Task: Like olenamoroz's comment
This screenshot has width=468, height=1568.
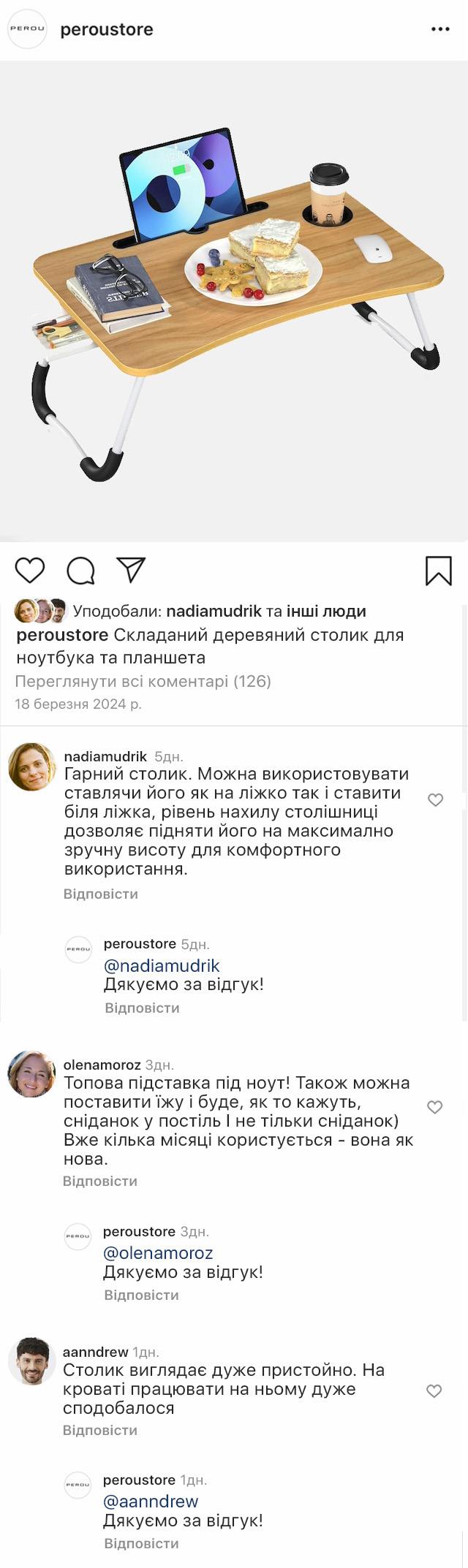Action: 435,1107
